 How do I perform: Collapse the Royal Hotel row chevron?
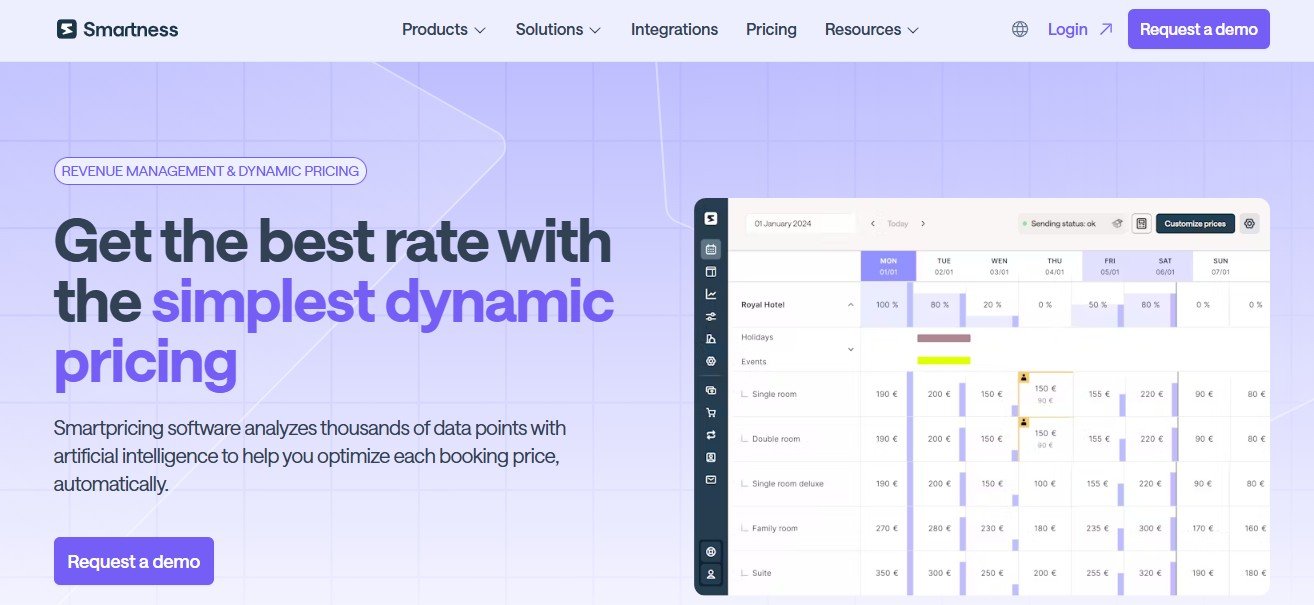point(851,304)
